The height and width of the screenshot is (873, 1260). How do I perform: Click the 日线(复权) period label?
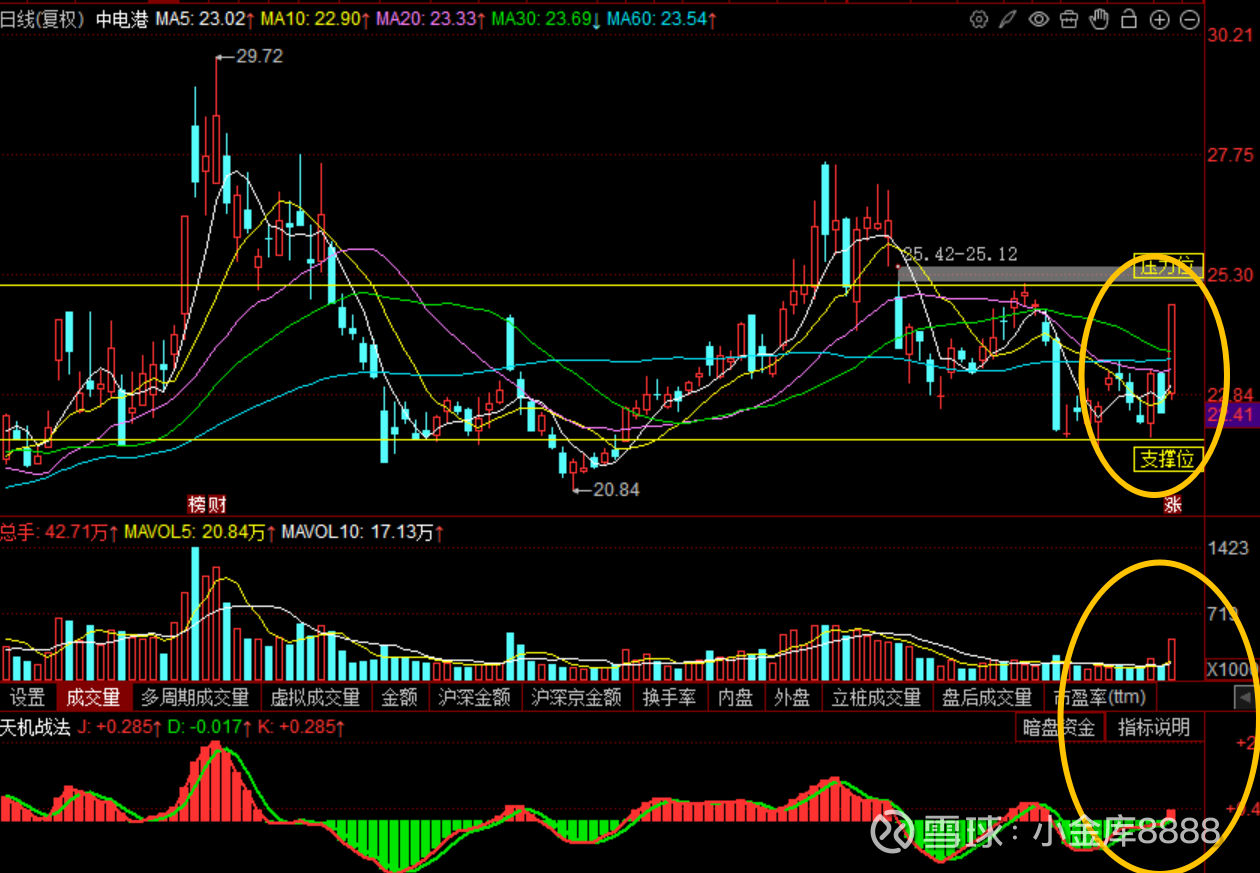(x=44, y=19)
